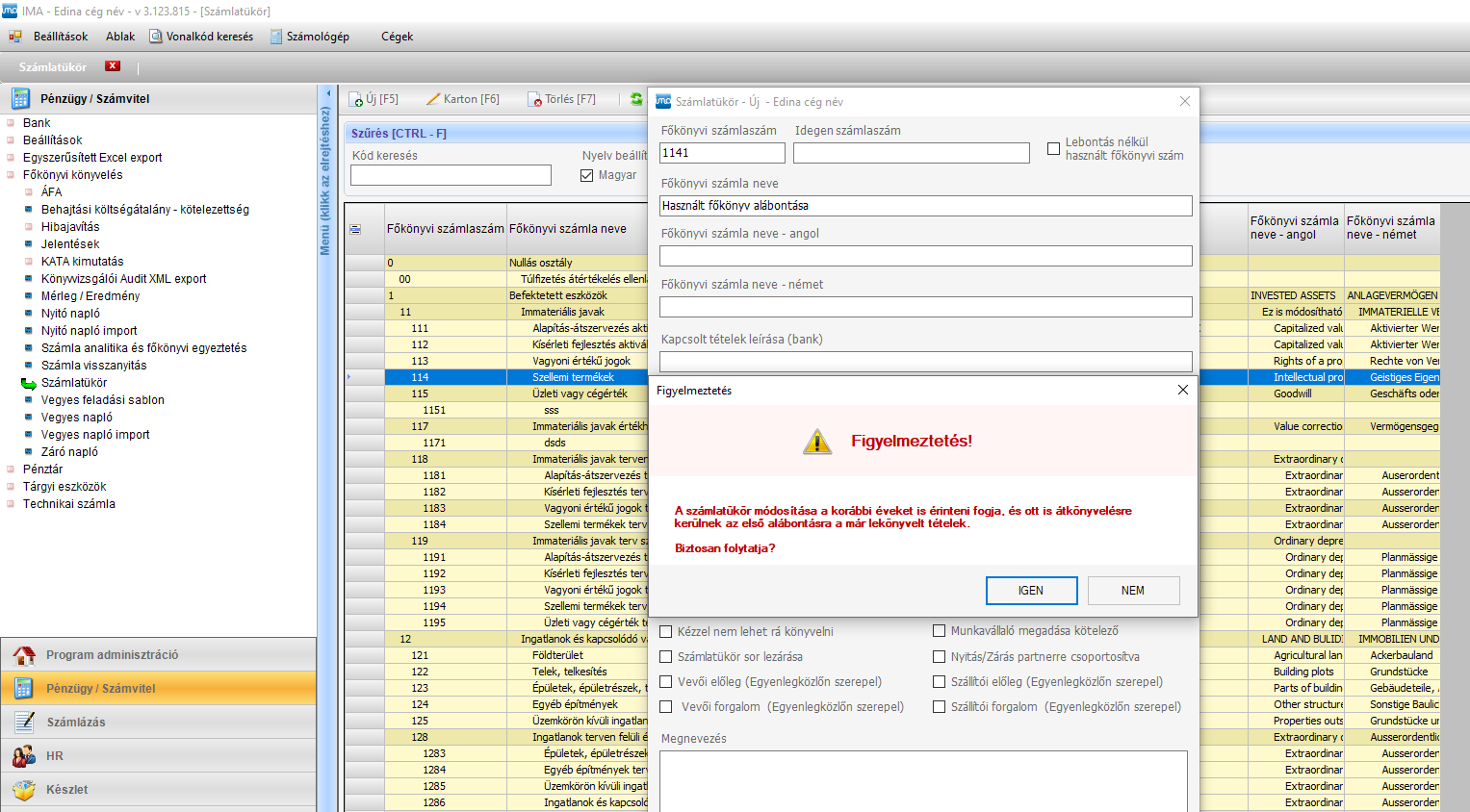The image size is (1470, 812).
Task: Close the Számlatükör - Új dialog
Action: click(1185, 101)
